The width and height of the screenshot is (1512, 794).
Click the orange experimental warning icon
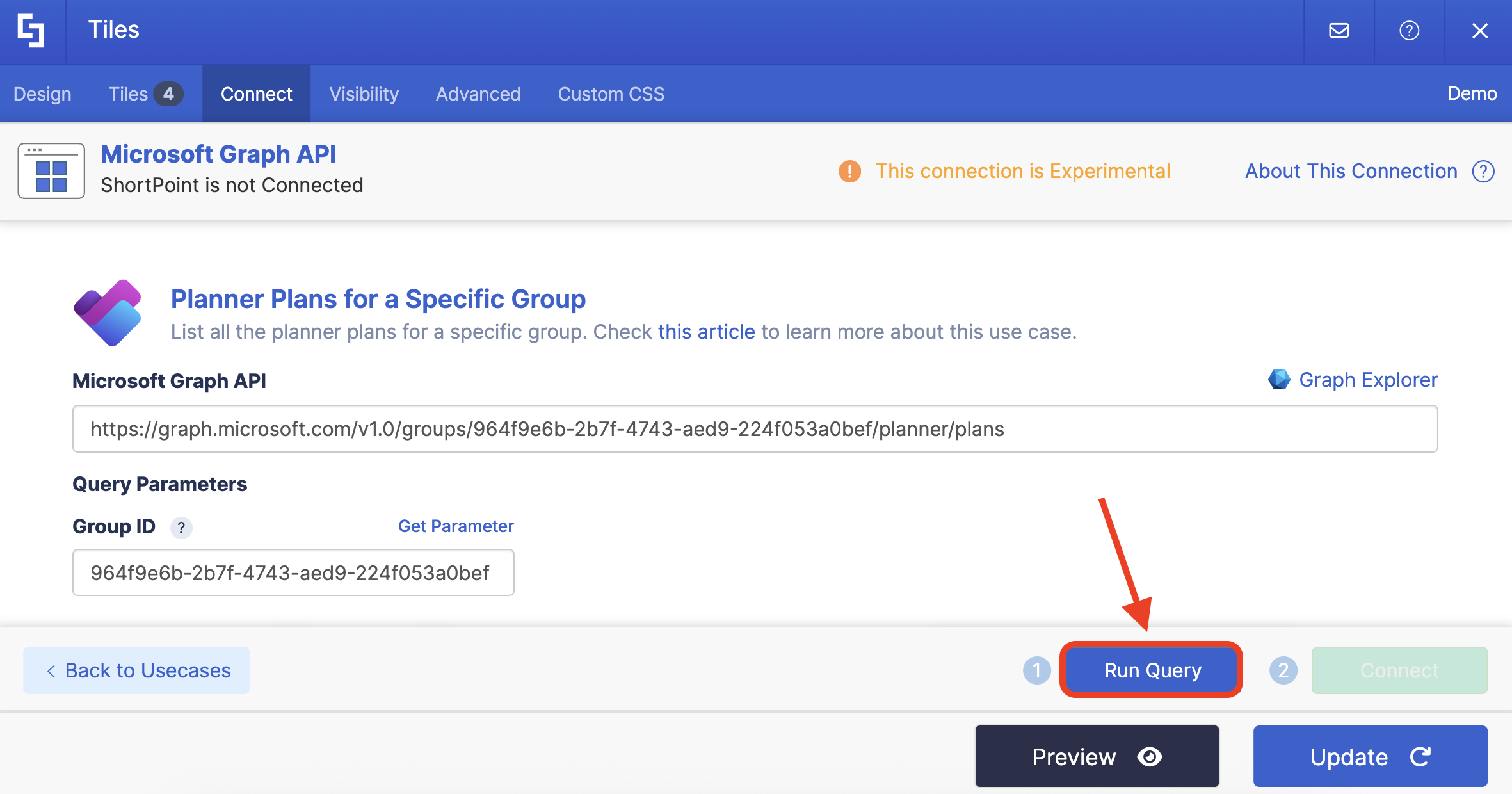849,172
